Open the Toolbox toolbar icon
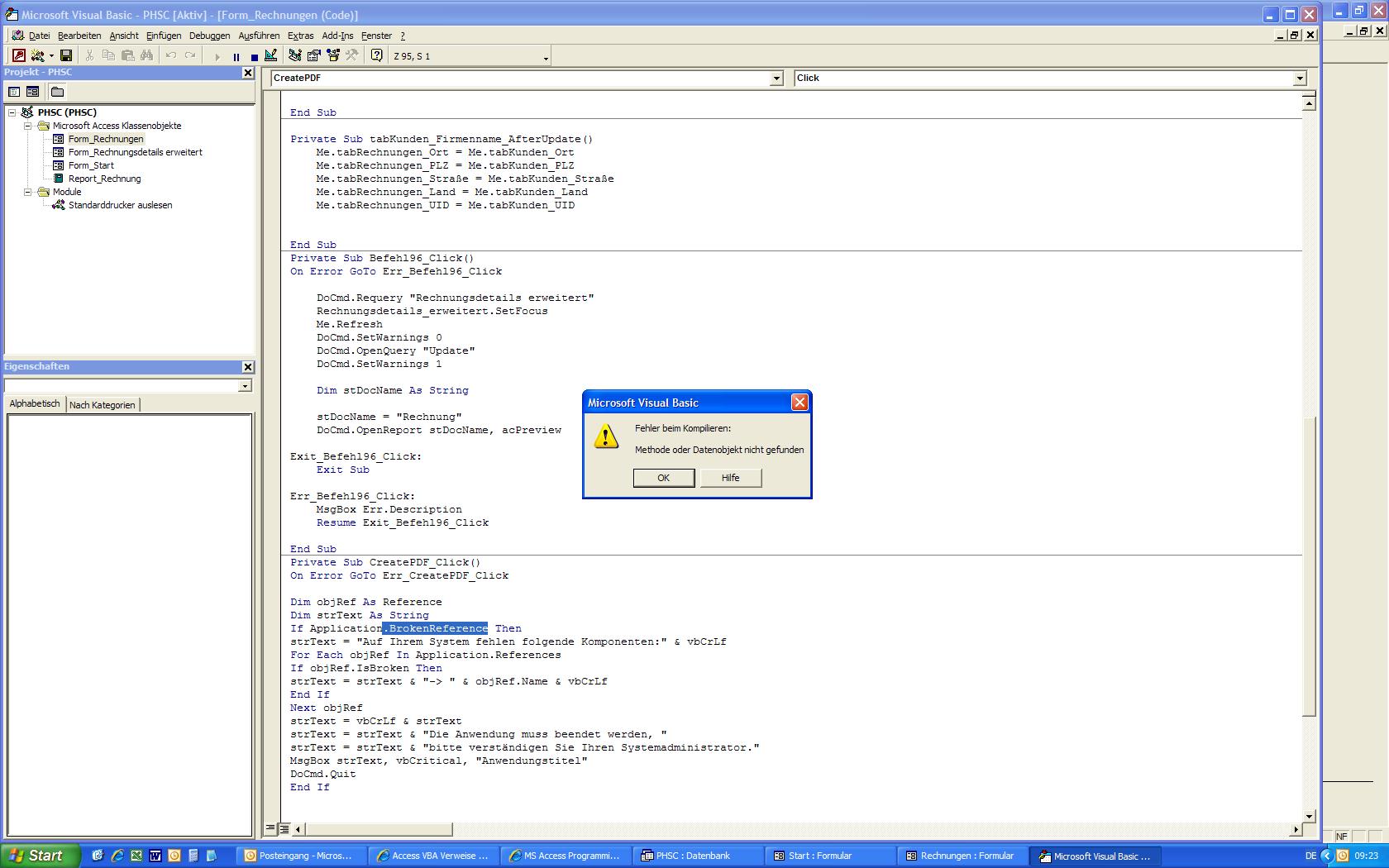The image size is (1389, 868). pyautogui.click(x=352, y=56)
